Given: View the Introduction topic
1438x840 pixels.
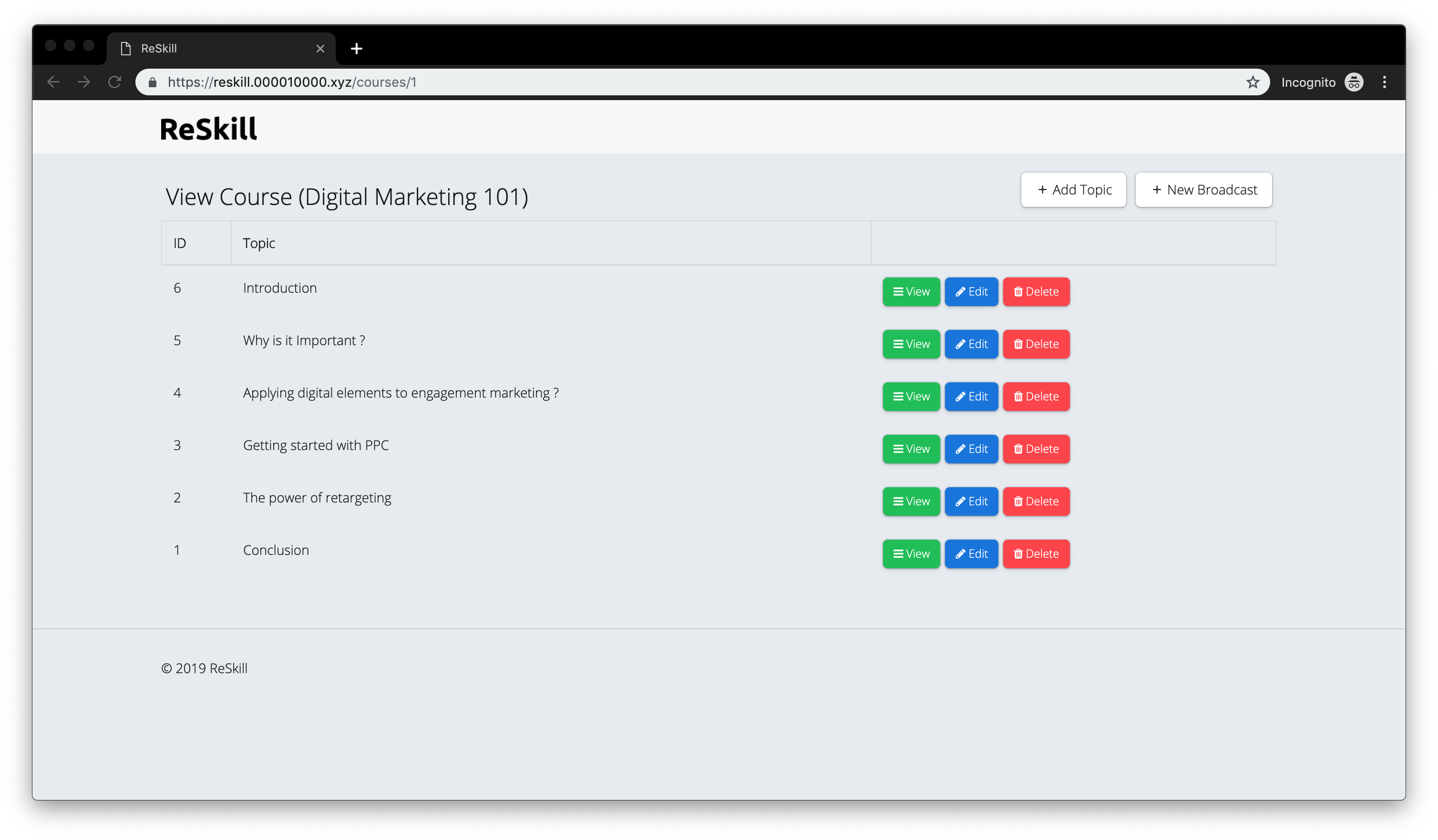Looking at the screenshot, I should (911, 292).
